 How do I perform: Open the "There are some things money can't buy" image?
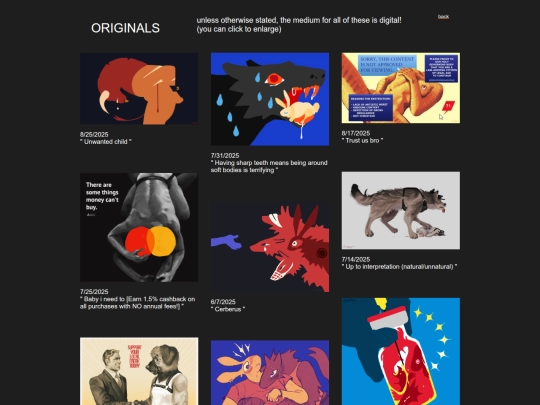139,227
